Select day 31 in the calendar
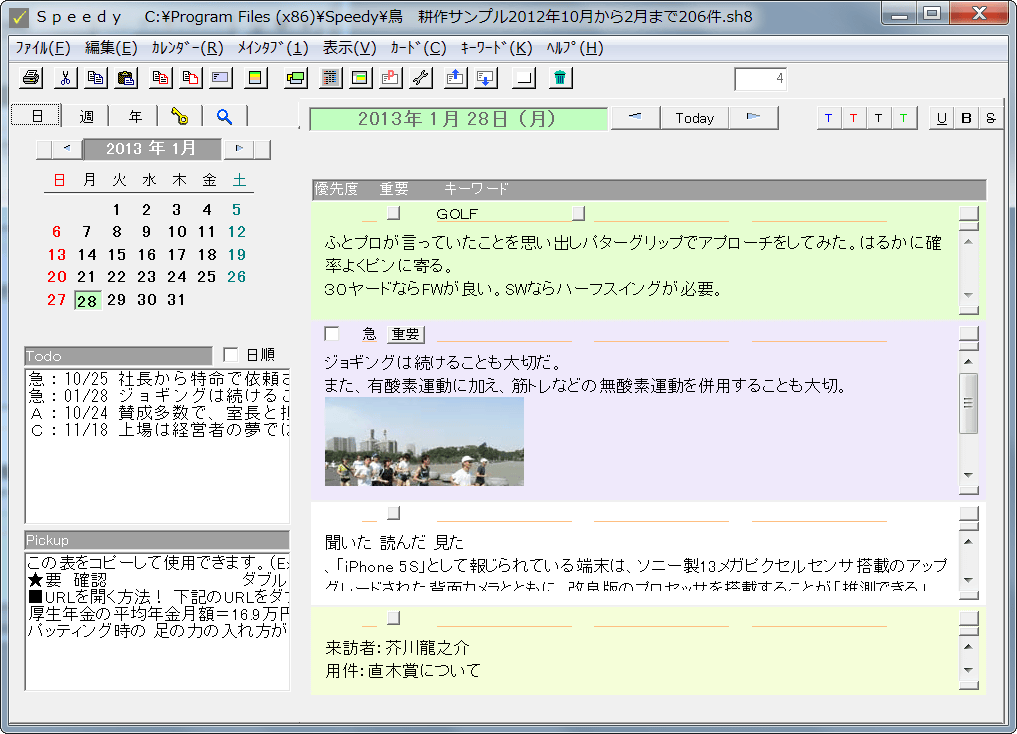 pos(176,300)
